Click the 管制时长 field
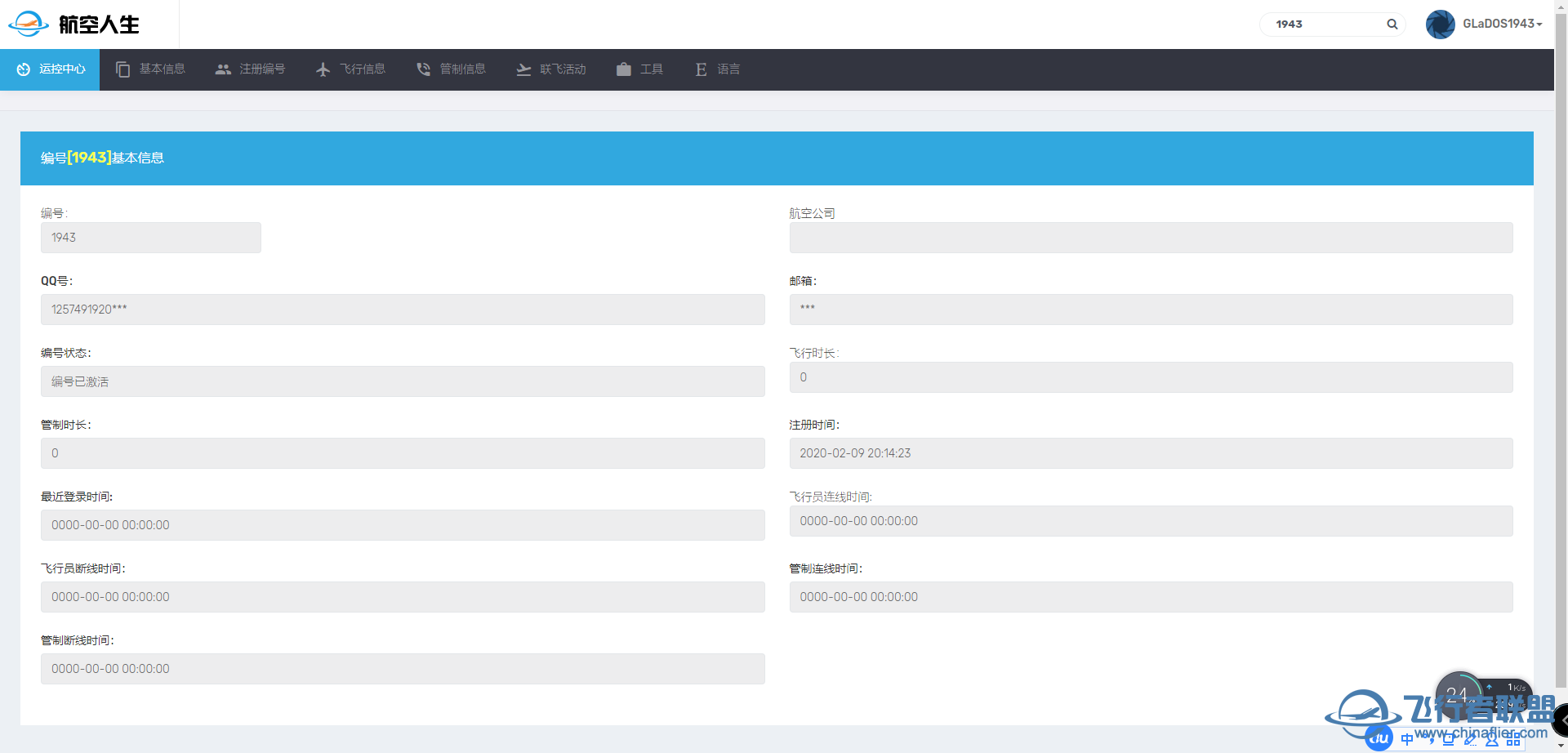Image resolution: width=1568 pixels, height=753 pixels. tap(403, 453)
